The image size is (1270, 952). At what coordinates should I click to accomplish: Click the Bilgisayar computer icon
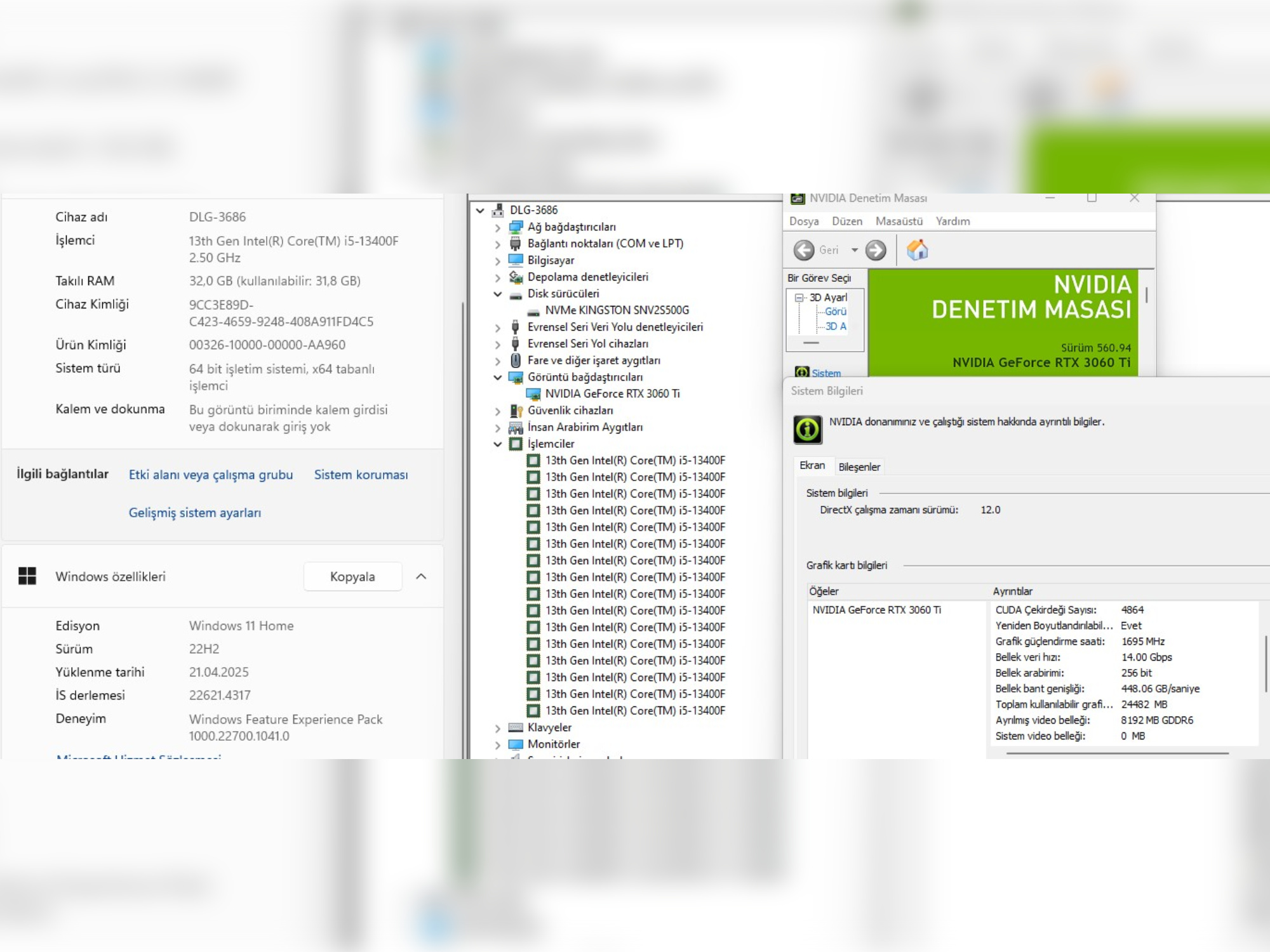click(516, 260)
